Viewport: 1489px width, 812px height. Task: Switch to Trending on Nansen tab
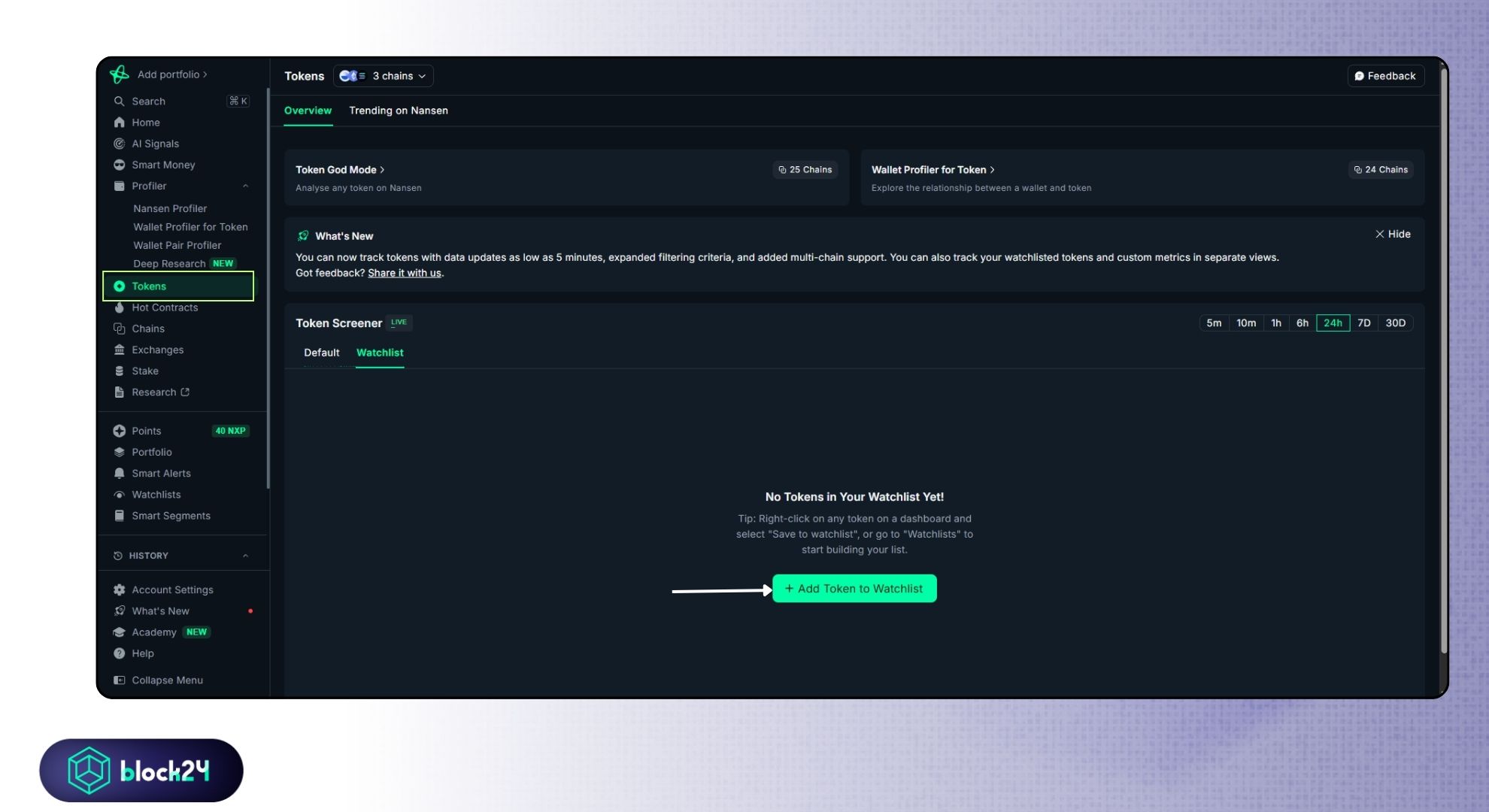[x=399, y=111]
